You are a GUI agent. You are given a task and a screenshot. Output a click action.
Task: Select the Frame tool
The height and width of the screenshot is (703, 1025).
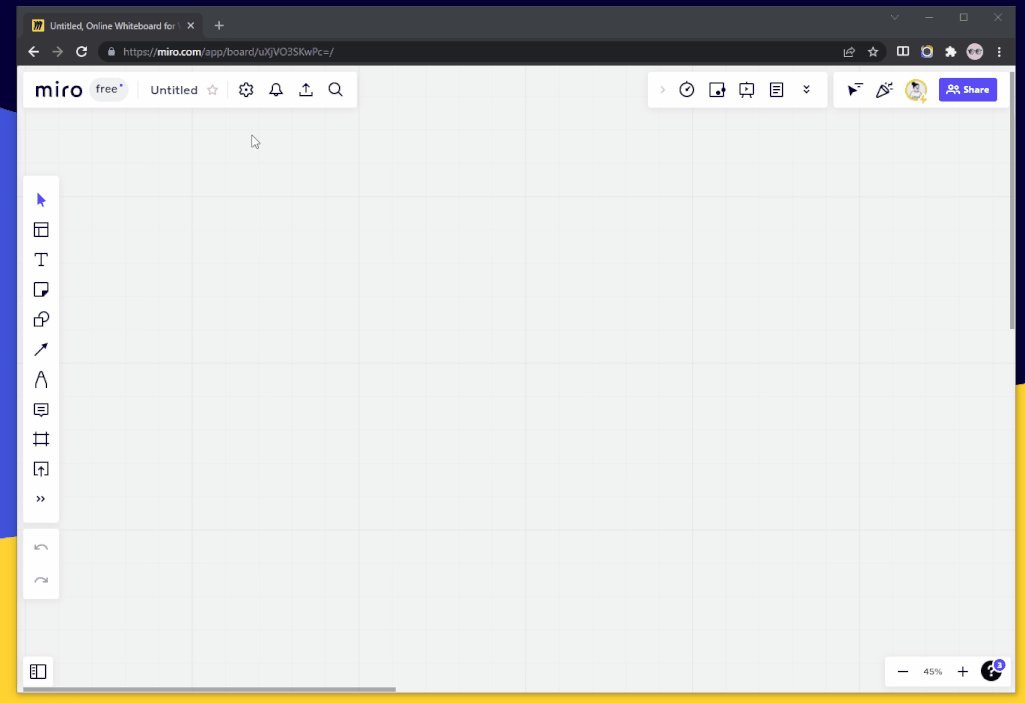coord(41,439)
